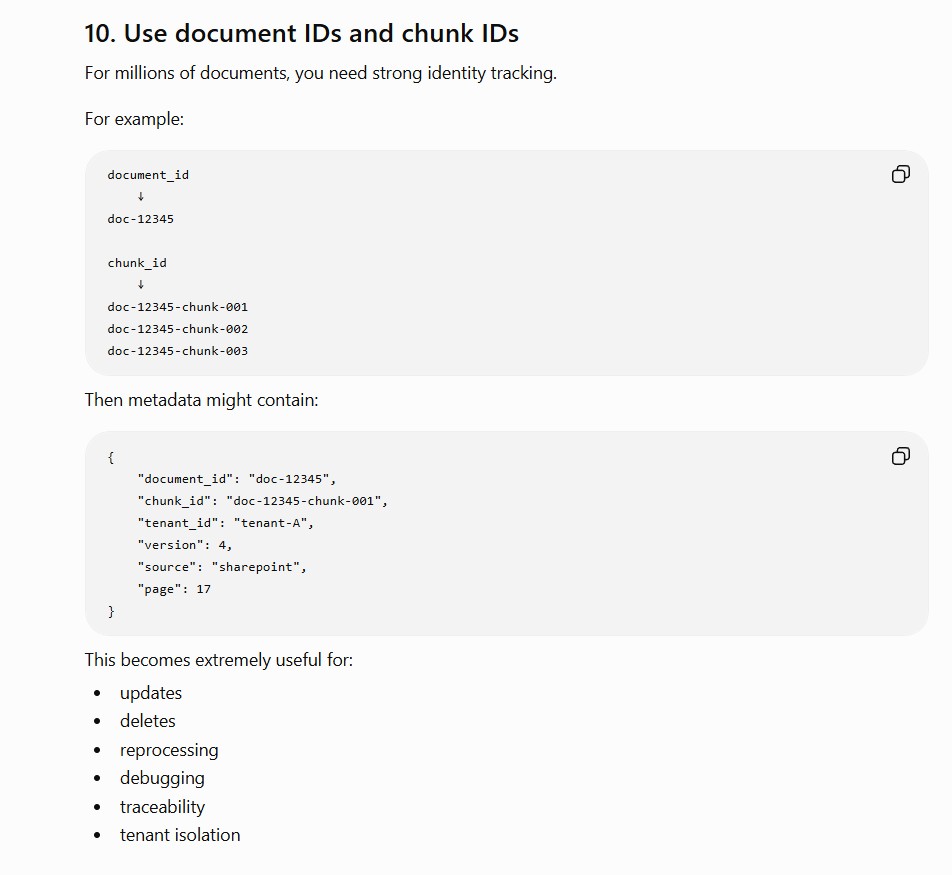Click the "version": 4 line
Viewport: 952px width, 875px height.
click(185, 545)
